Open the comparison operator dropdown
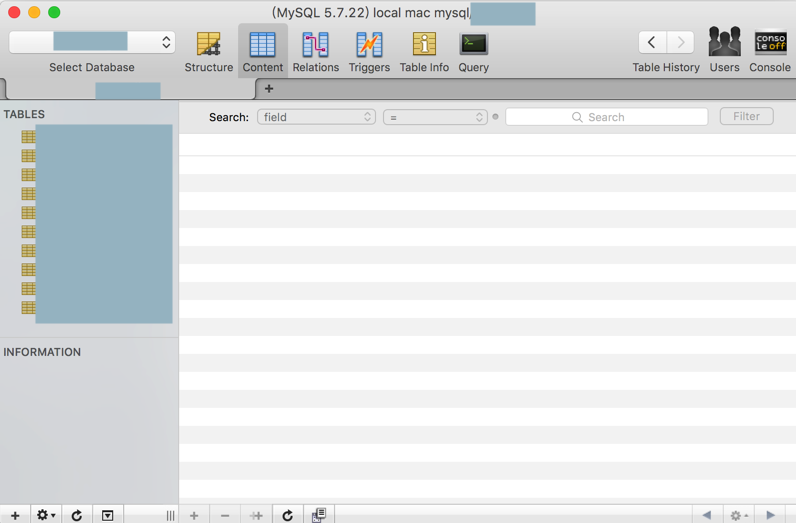The height and width of the screenshot is (523, 796). pos(435,117)
